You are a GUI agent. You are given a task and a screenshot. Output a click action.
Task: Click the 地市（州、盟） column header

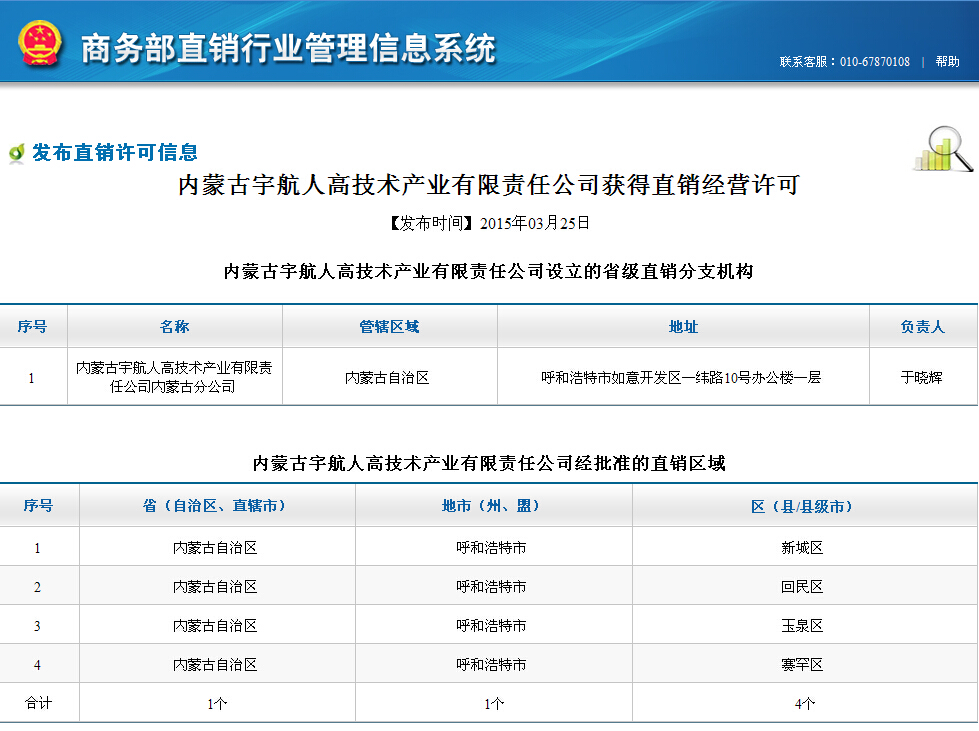click(x=491, y=506)
